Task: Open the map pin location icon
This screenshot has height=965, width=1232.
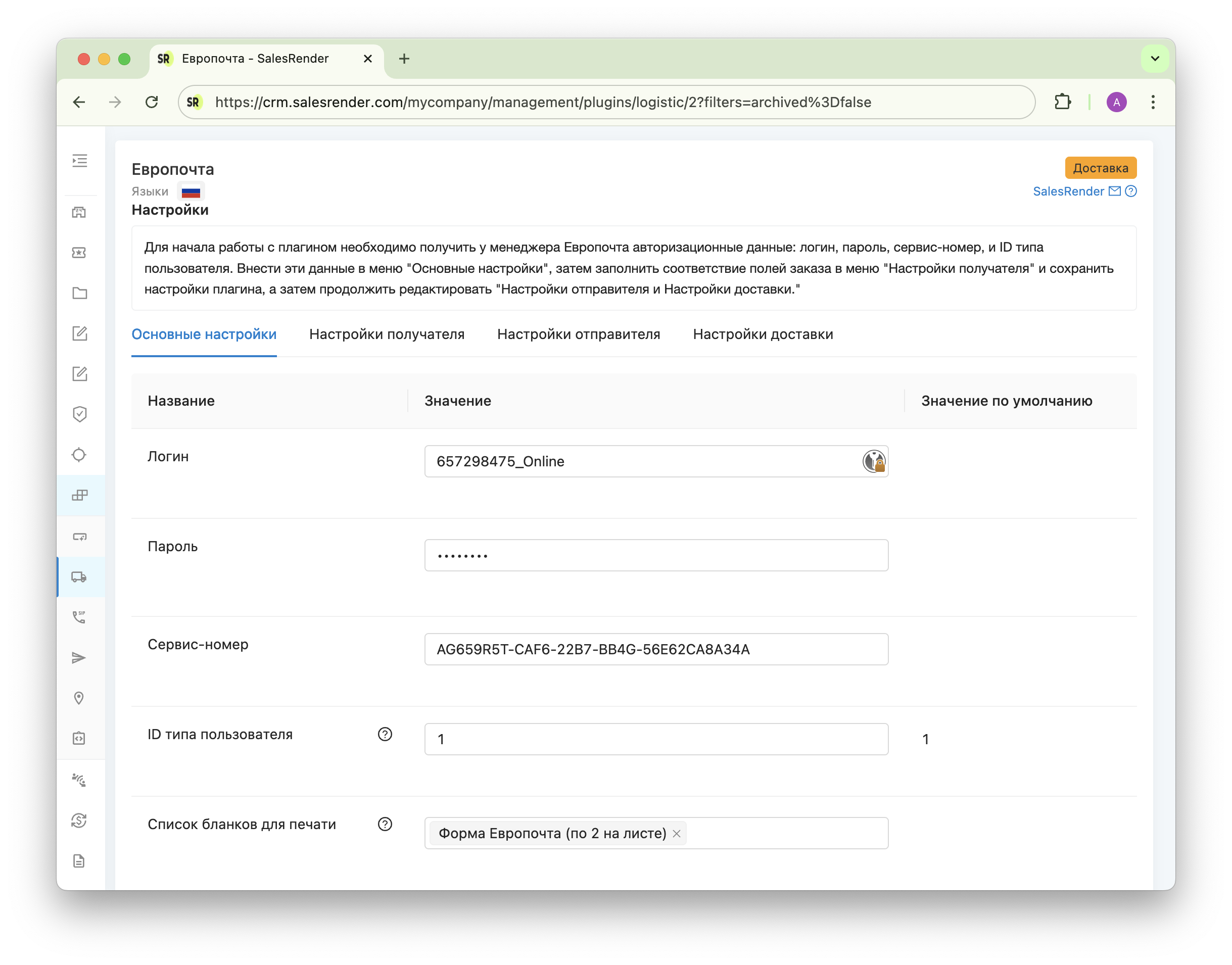Action: coord(79,698)
